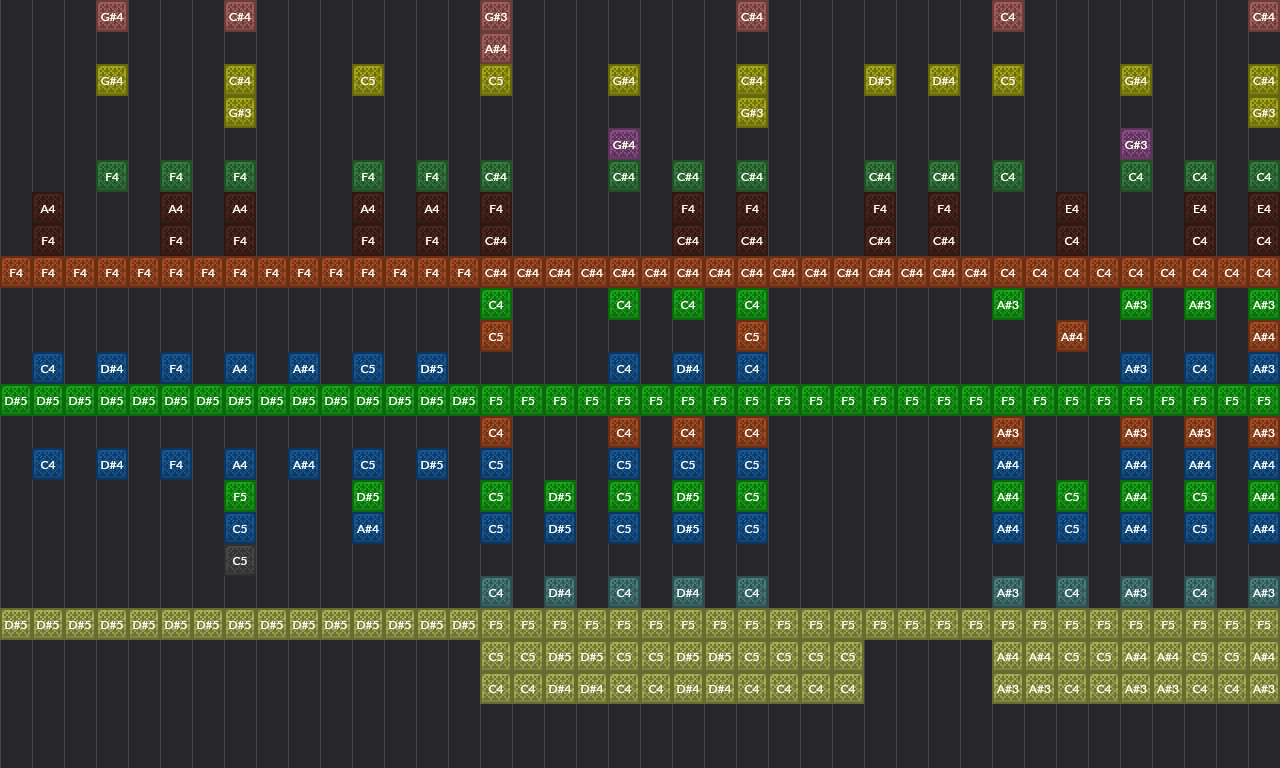Select the gray C5 note block
The width and height of the screenshot is (1280, 768).
[240, 561]
